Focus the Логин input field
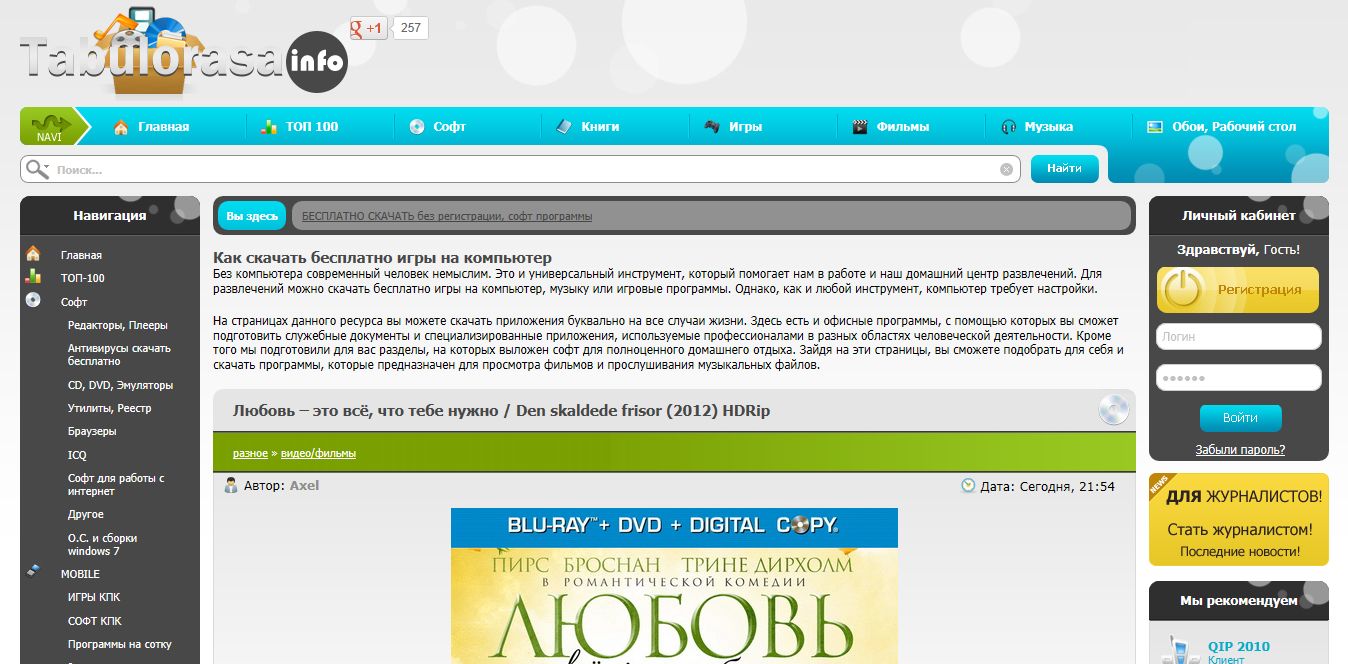Screen dimensions: 1348x664 coord(1239,337)
